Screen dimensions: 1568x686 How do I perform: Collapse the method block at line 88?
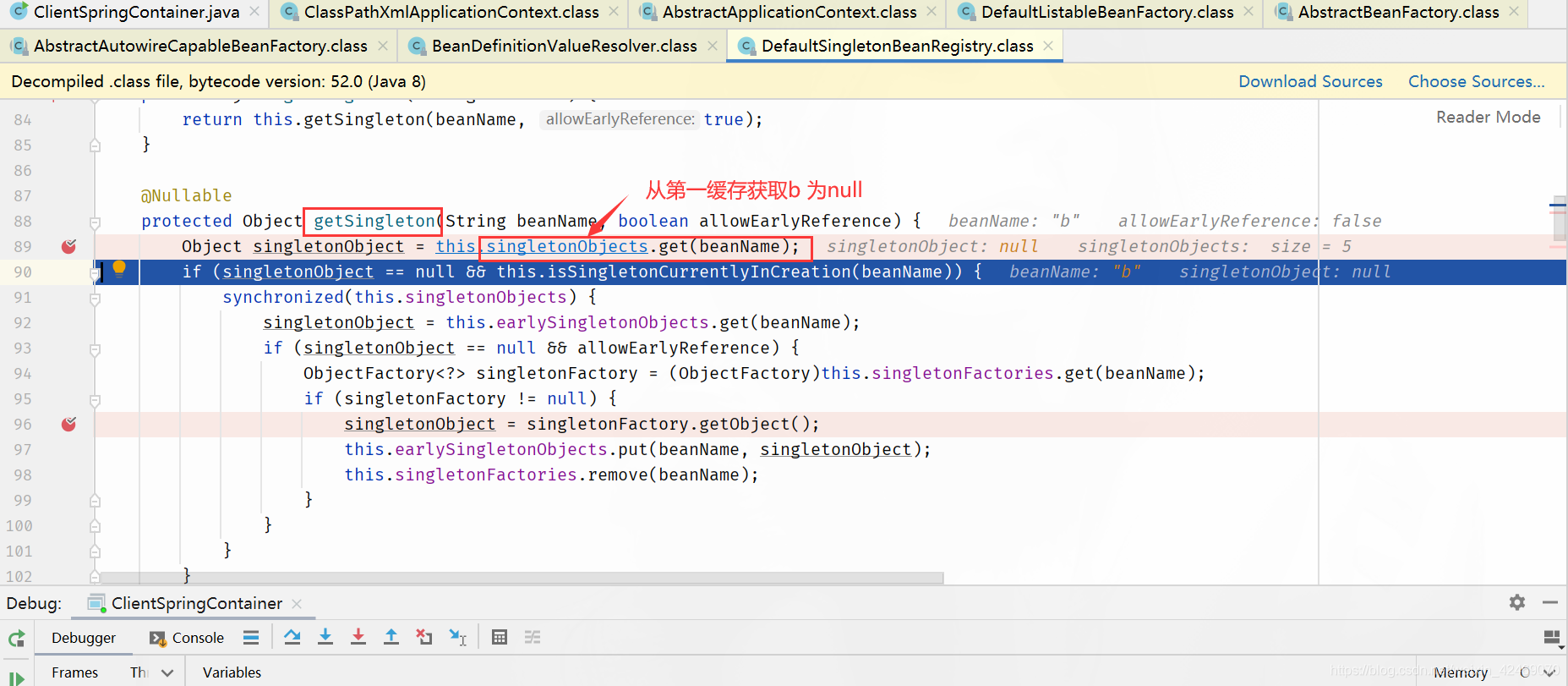click(x=95, y=223)
